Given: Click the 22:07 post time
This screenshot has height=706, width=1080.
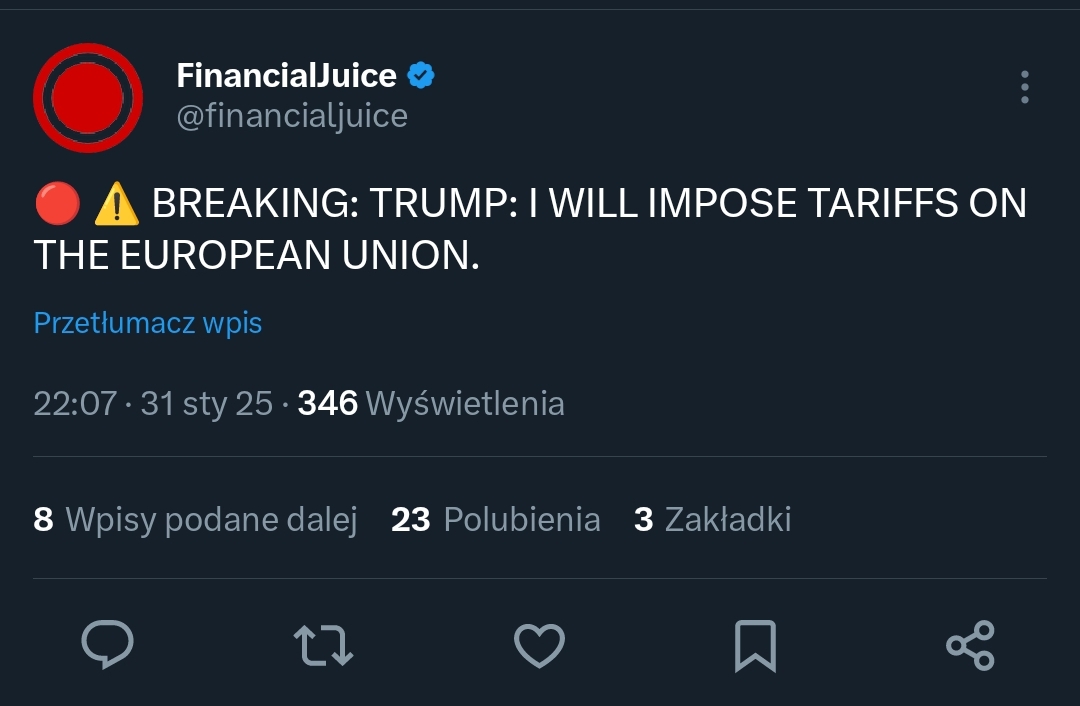Looking at the screenshot, I should (x=75, y=403).
